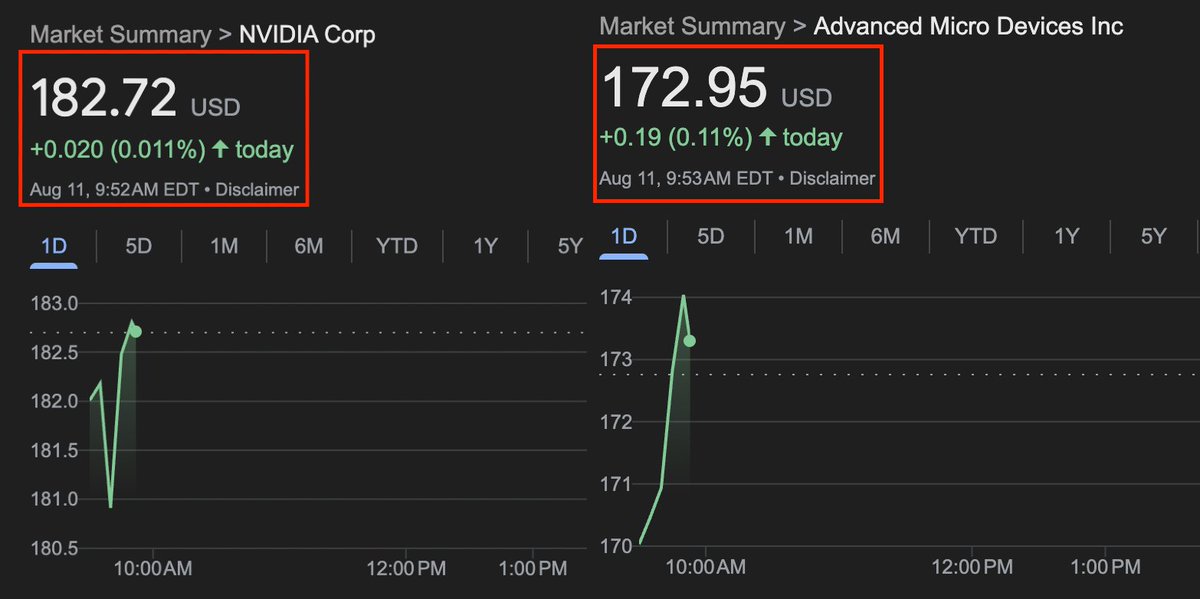The image size is (1200, 599).
Task: Click the 171 axis label on AMD chart
Action: (x=616, y=484)
